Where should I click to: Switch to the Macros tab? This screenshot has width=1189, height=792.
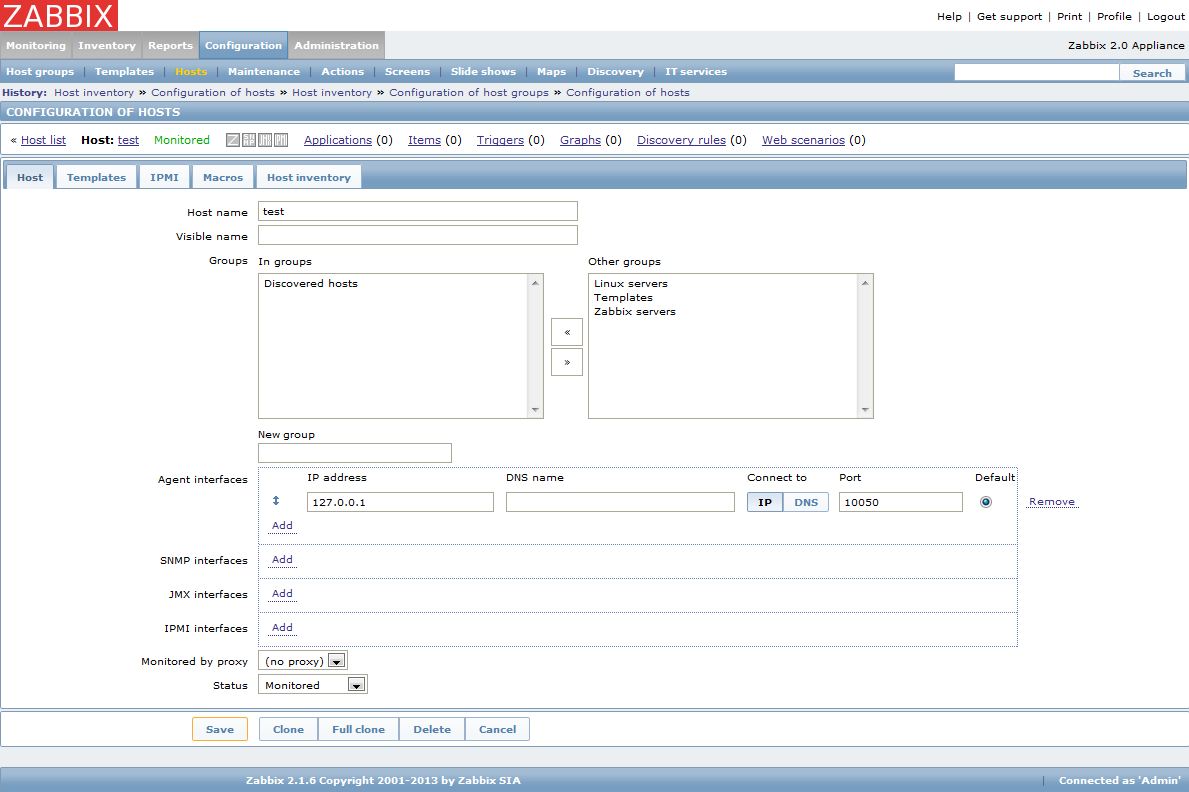point(223,177)
